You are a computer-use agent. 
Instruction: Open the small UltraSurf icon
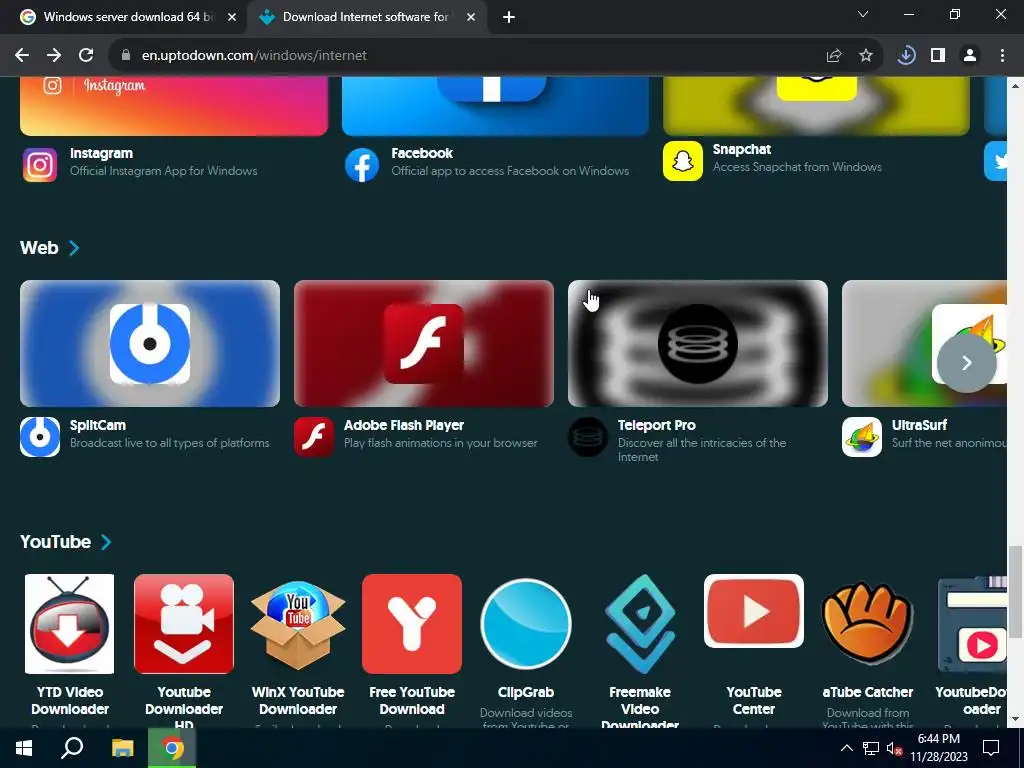click(x=861, y=436)
